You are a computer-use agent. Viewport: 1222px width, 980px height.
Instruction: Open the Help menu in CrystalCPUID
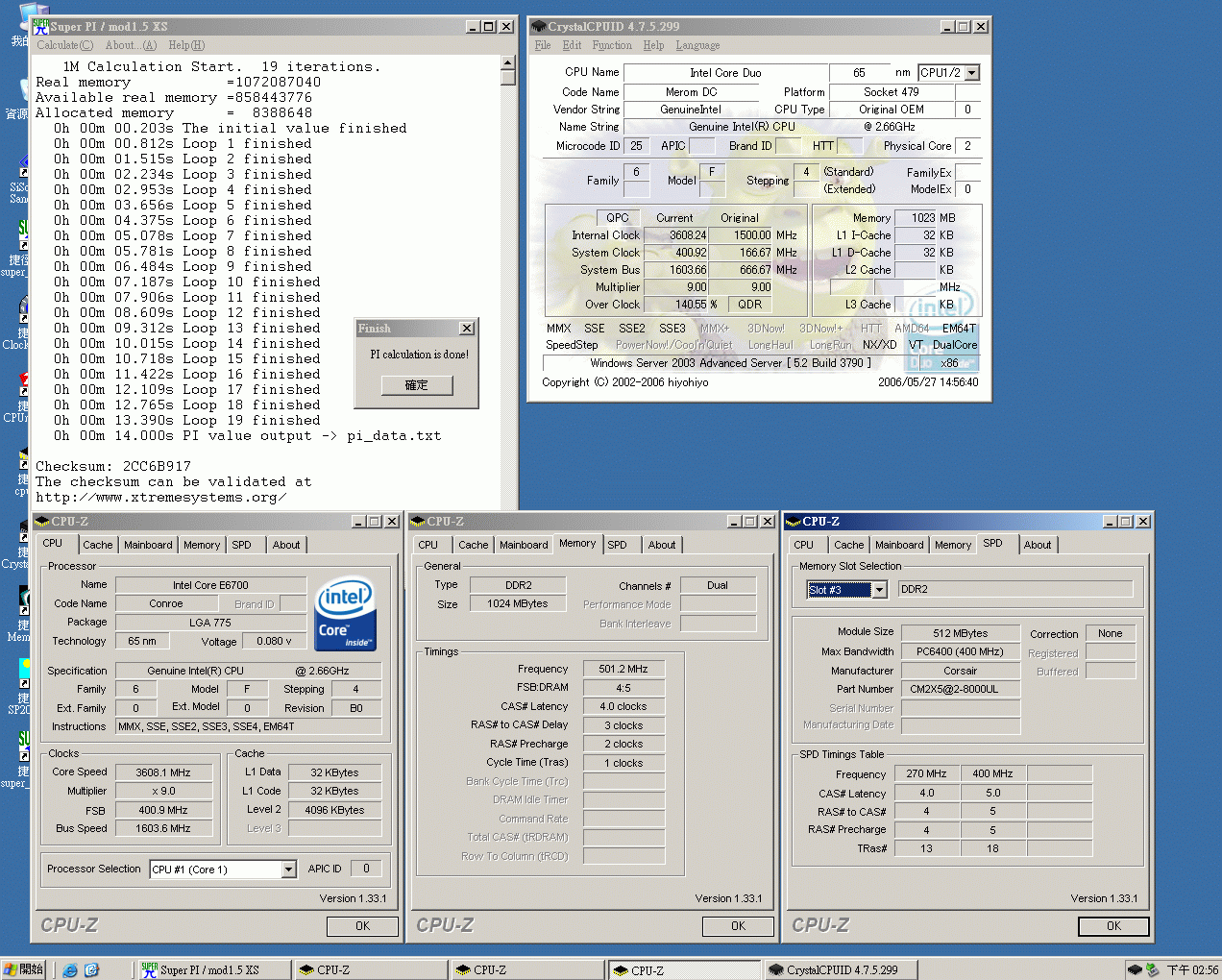653,45
